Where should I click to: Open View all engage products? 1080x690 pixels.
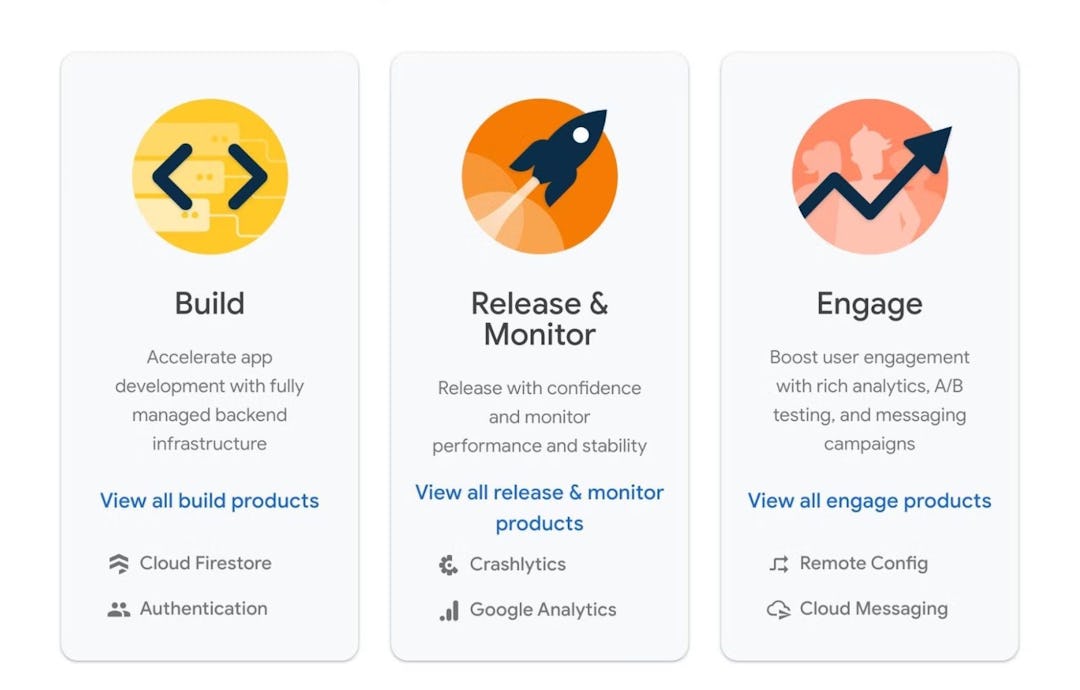868,501
